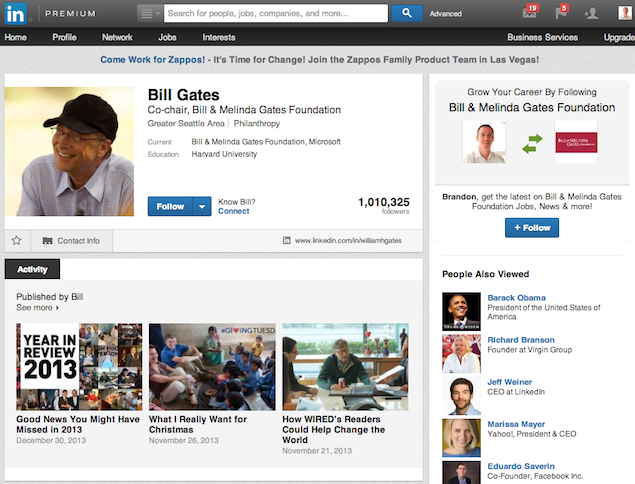Viewport: 635px width, 484px height.
Task: Open Advanced search
Action: point(445,14)
